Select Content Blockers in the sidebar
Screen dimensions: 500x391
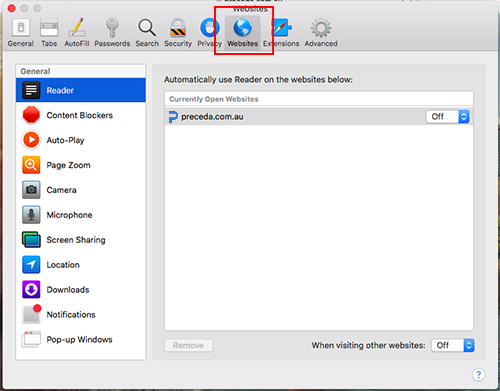[81, 115]
